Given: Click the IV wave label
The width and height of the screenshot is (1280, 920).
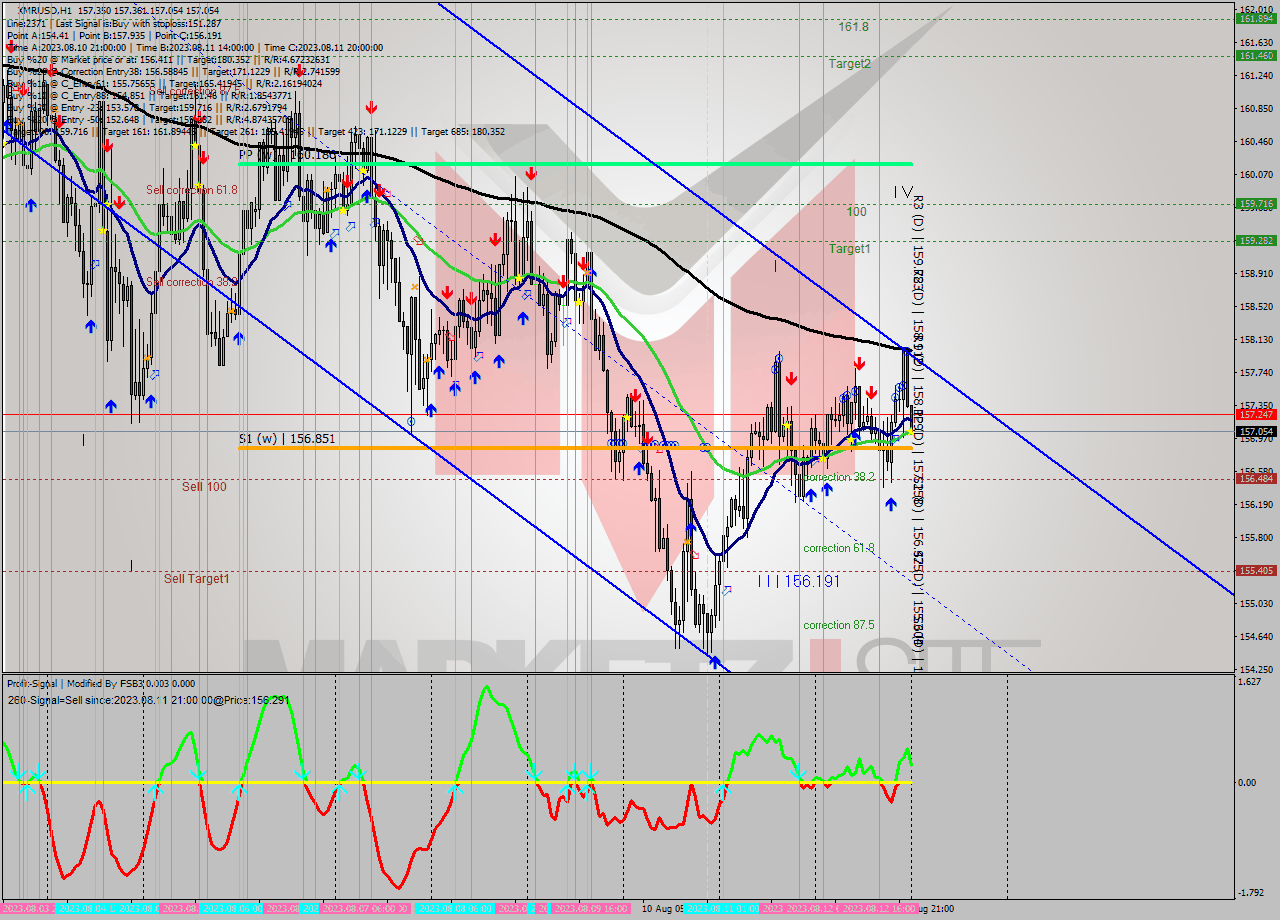Looking at the screenshot, I should click(903, 192).
